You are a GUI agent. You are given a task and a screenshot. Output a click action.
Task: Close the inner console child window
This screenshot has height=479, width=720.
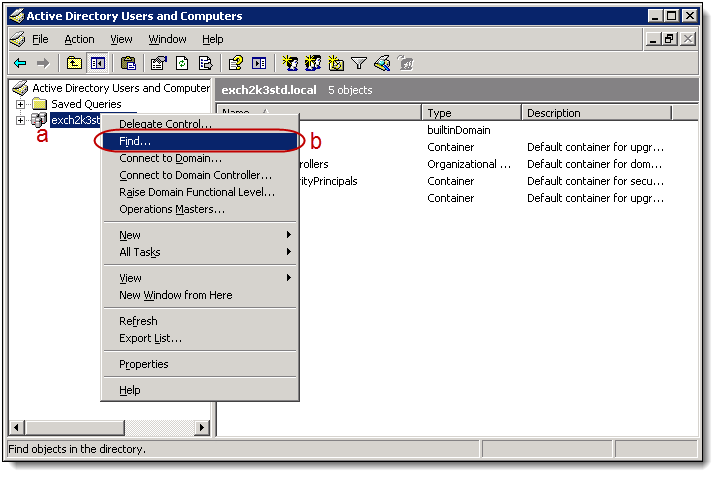point(687,39)
